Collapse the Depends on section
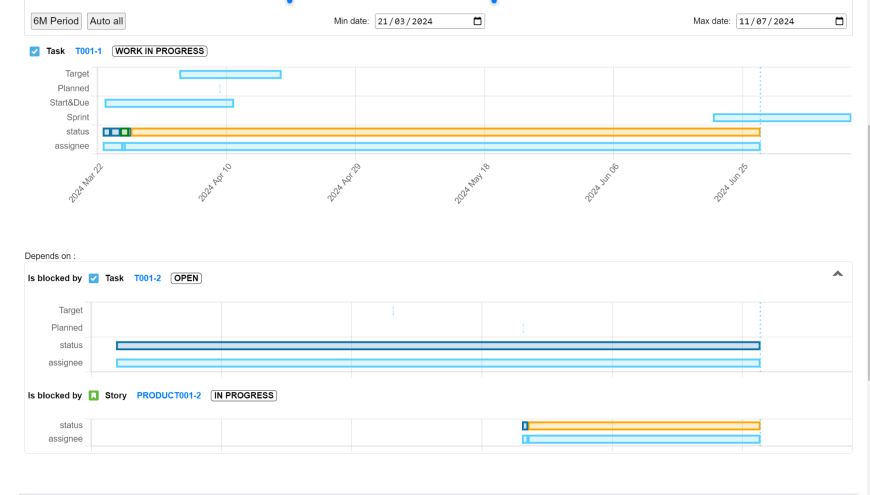870x495 pixels. pyautogui.click(x=838, y=274)
